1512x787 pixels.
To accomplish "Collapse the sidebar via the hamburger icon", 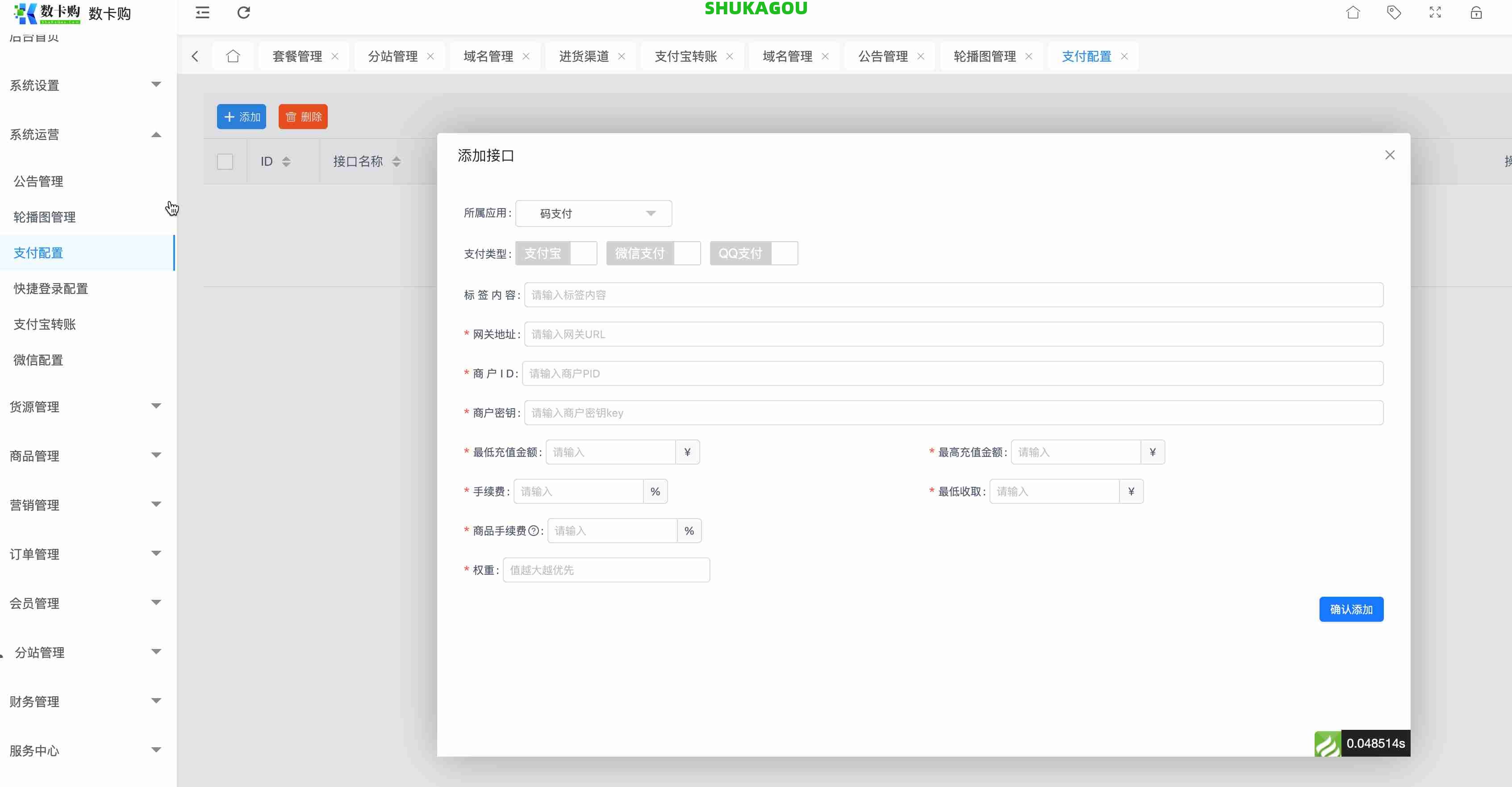I will coord(202,13).
